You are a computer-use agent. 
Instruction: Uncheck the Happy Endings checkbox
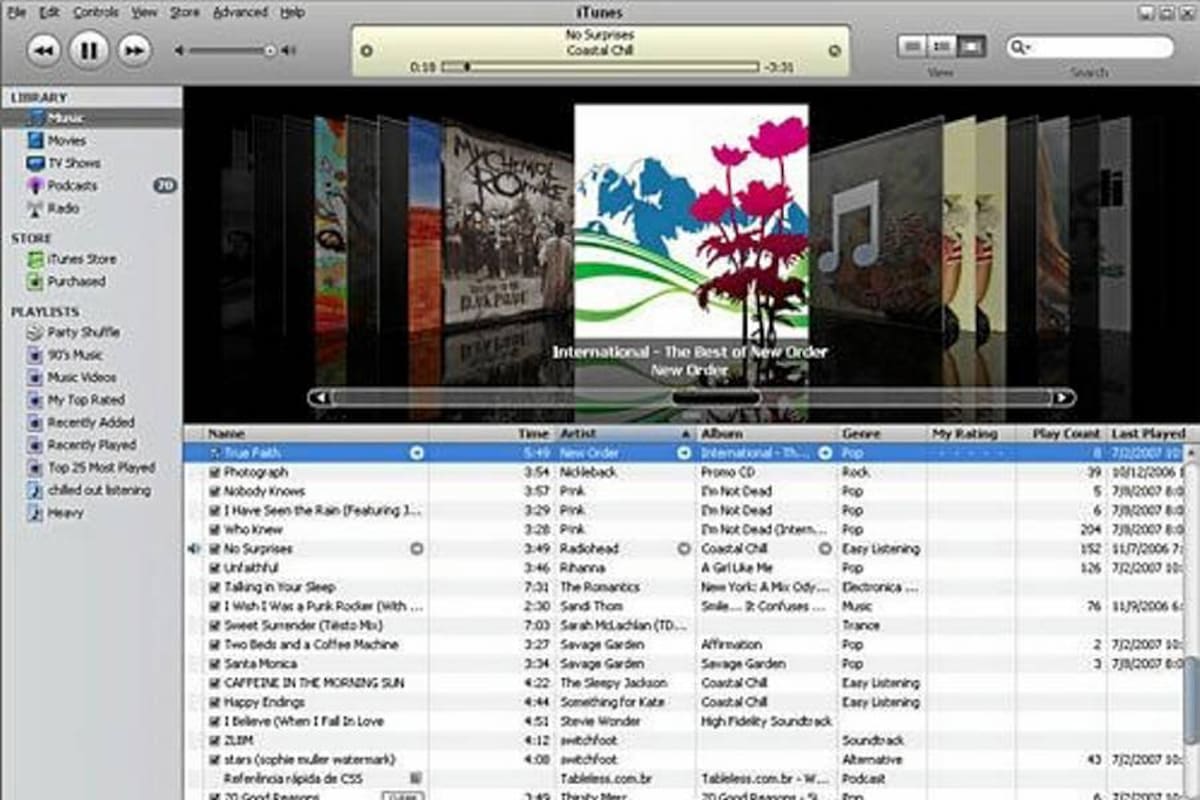(214, 703)
